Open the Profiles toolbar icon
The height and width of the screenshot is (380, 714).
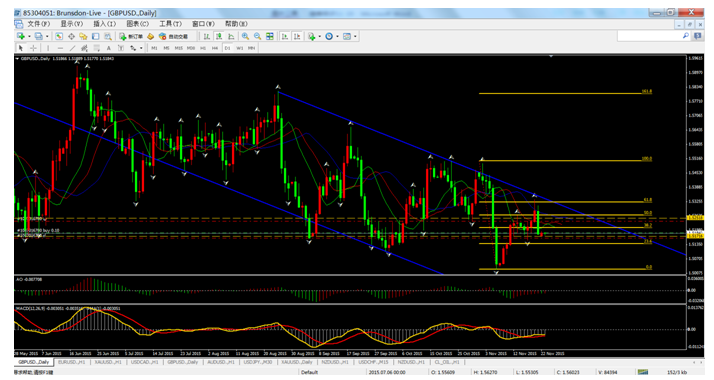[39, 36]
